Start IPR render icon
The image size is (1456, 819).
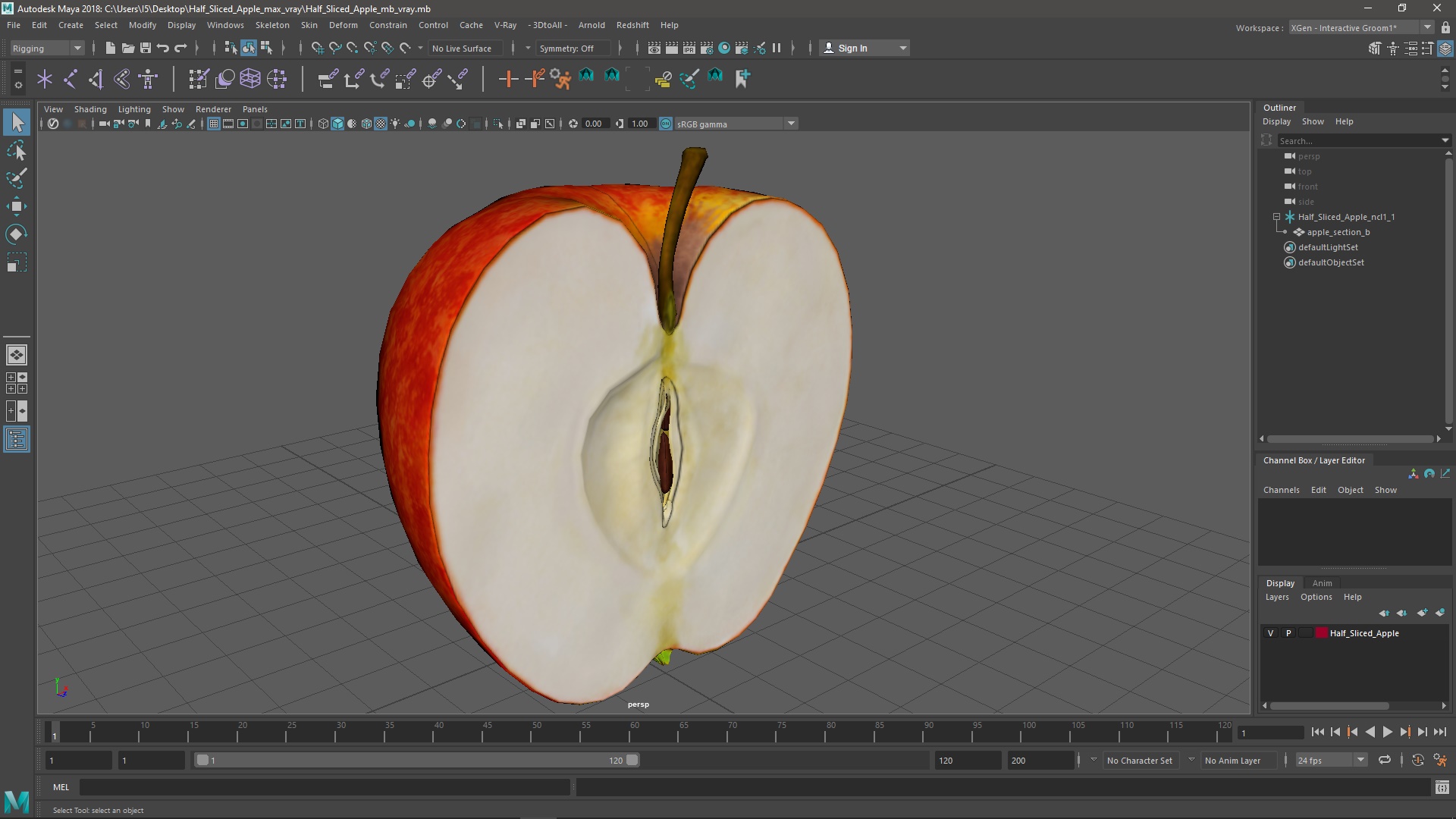(x=689, y=48)
